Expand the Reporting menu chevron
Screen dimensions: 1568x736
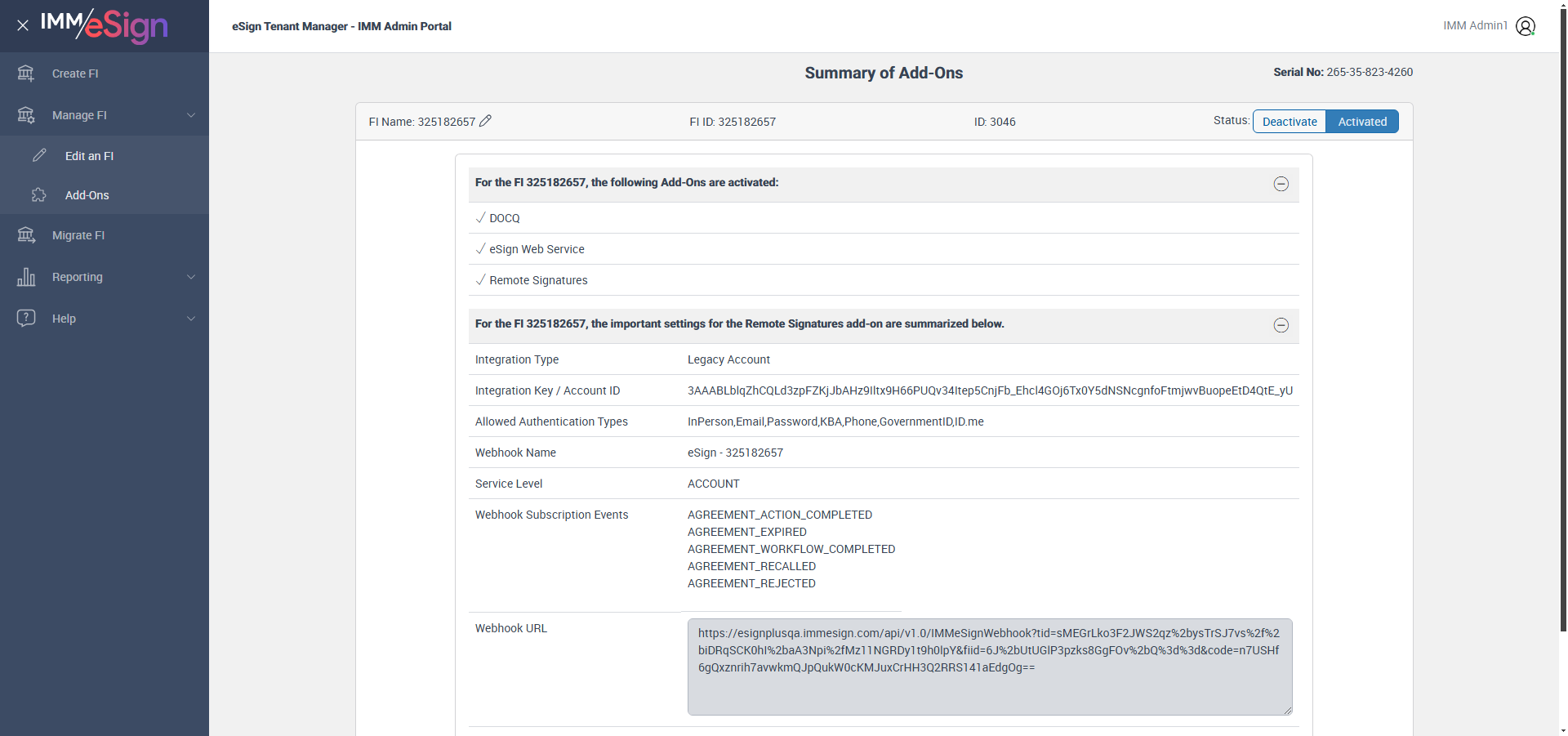point(191,277)
